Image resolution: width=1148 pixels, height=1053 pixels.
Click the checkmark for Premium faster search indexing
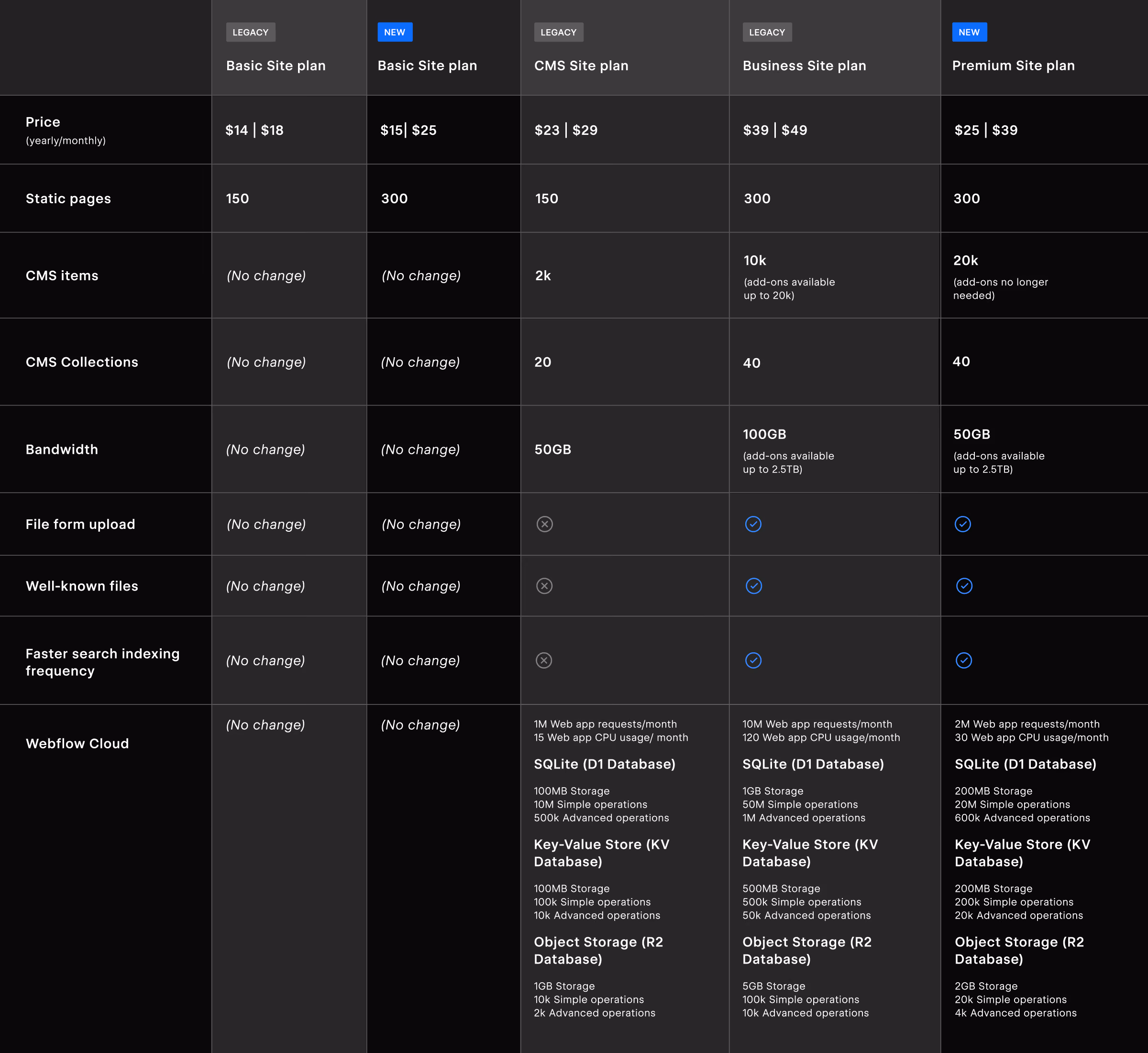[x=963, y=660]
